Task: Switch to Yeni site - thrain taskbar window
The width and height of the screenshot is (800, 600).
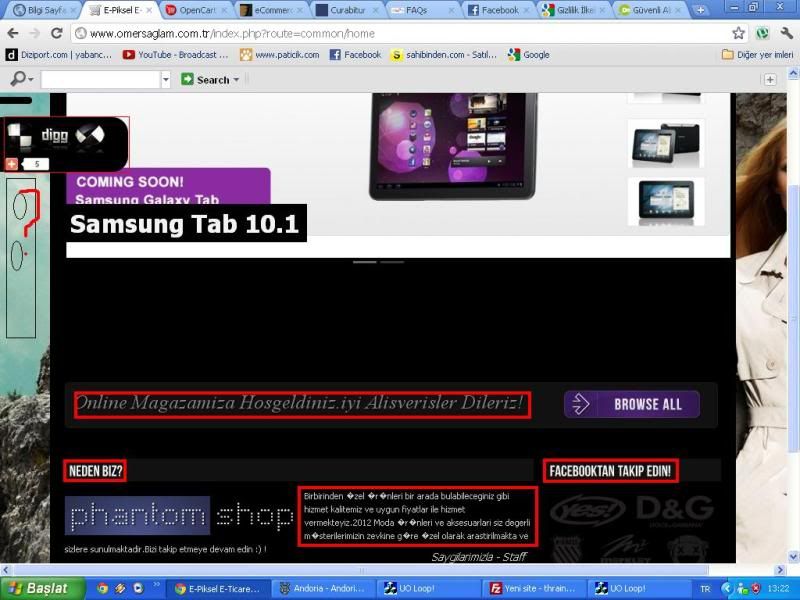Action: coord(533,588)
